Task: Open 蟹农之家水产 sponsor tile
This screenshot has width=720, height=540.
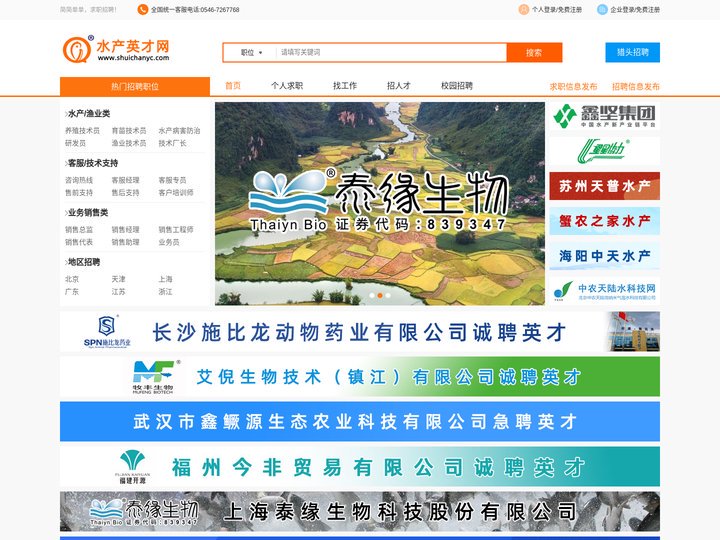Action: [x=604, y=221]
